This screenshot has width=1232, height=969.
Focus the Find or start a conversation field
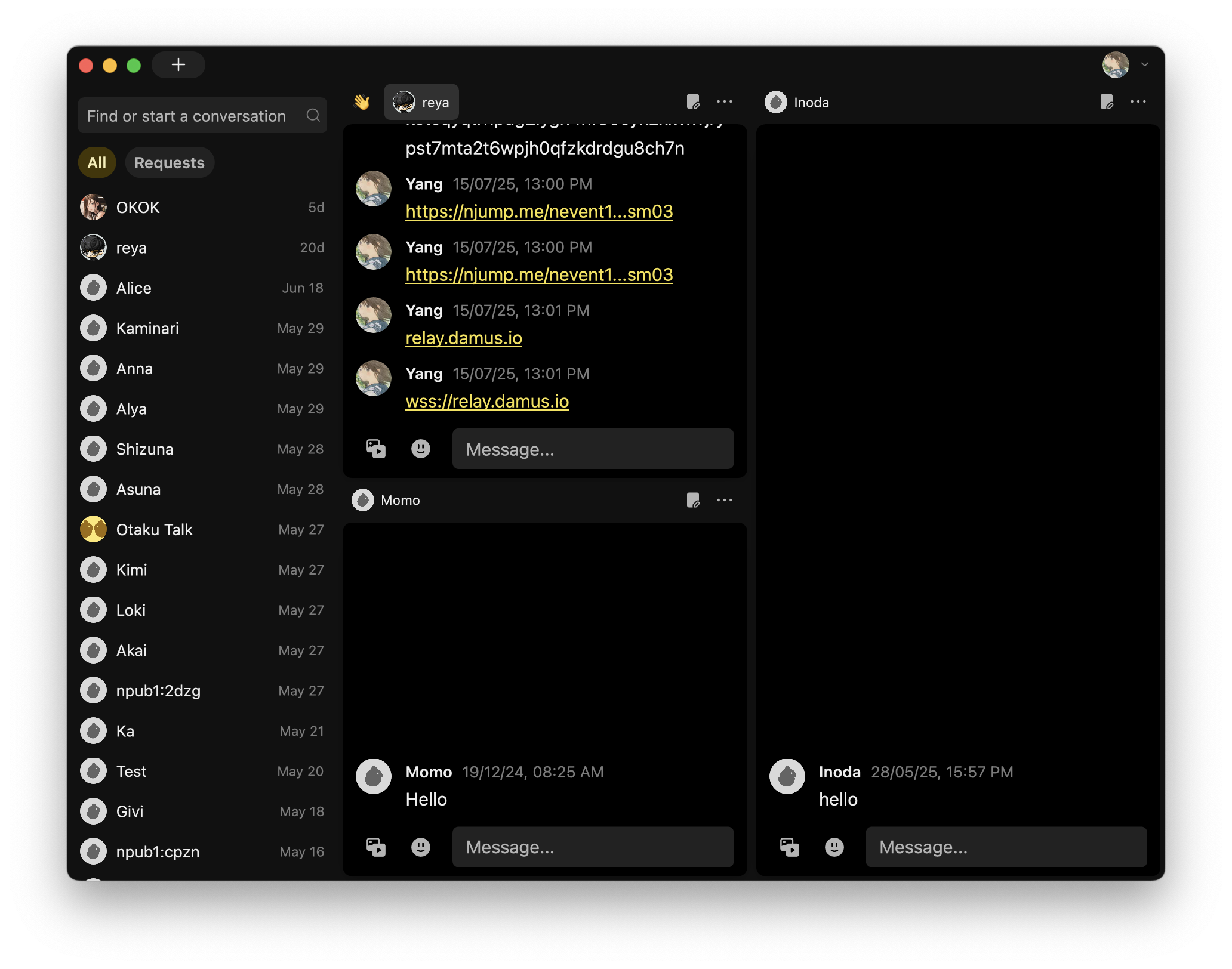pyautogui.click(x=191, y=115)
